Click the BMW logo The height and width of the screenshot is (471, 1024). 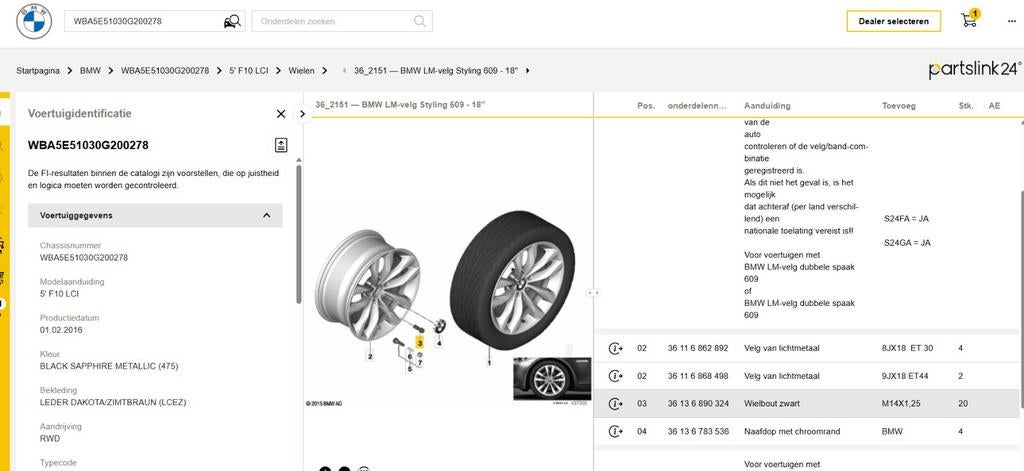tap(33, 21)
